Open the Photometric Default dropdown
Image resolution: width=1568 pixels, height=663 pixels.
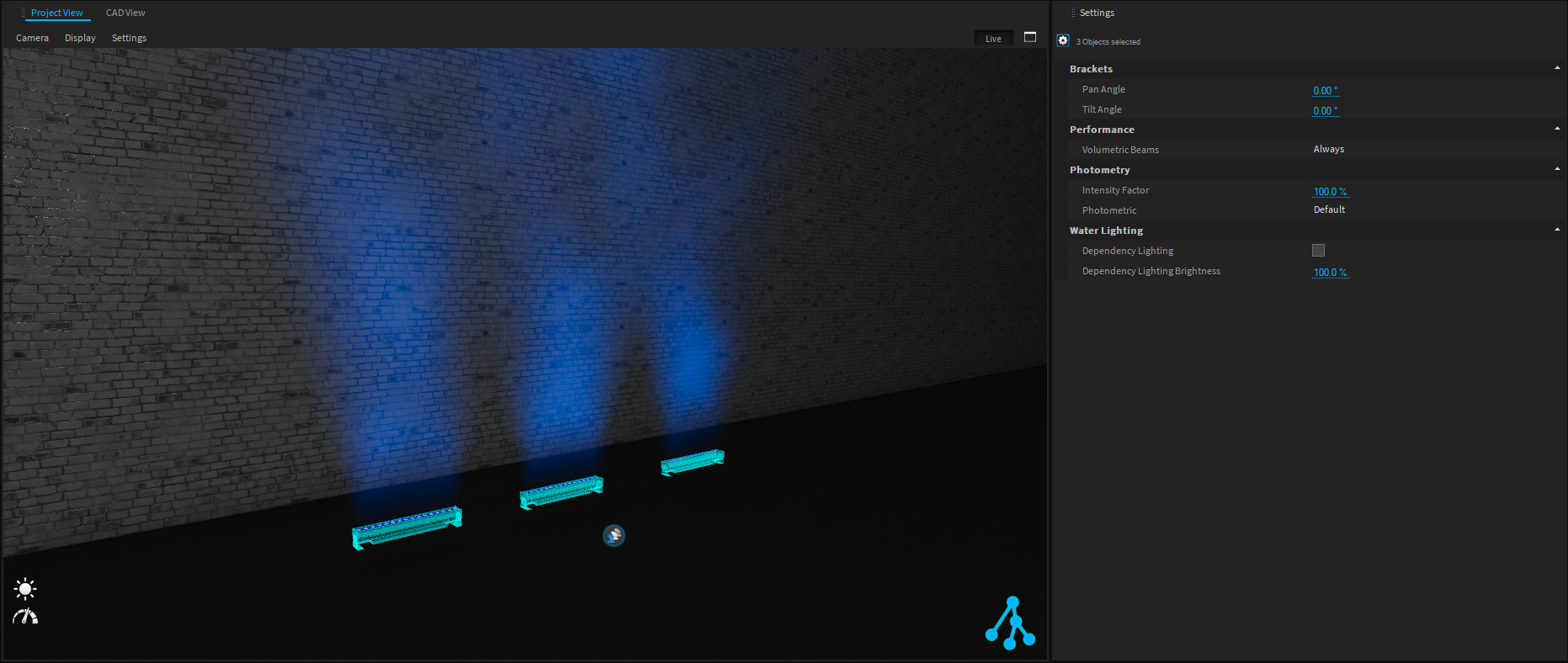pos(1329,210)
